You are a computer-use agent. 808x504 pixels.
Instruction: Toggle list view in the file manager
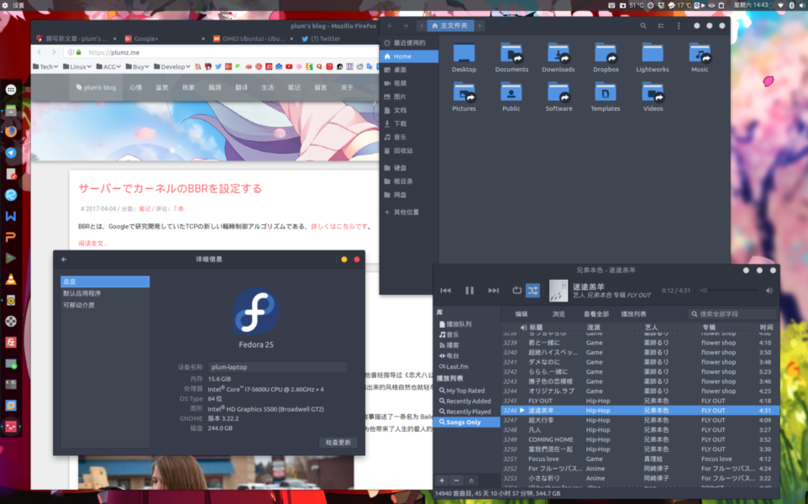[x=661, y=26]
